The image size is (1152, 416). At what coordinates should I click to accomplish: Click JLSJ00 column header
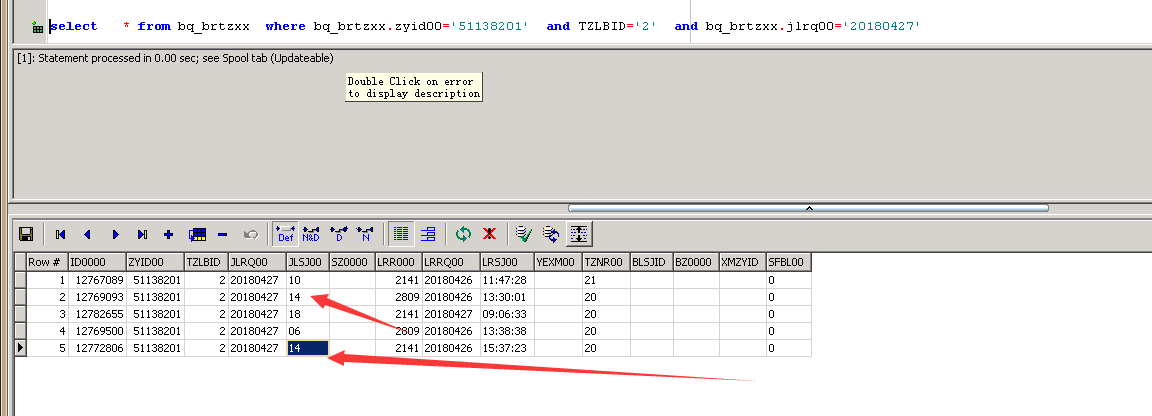click(307, 262)
